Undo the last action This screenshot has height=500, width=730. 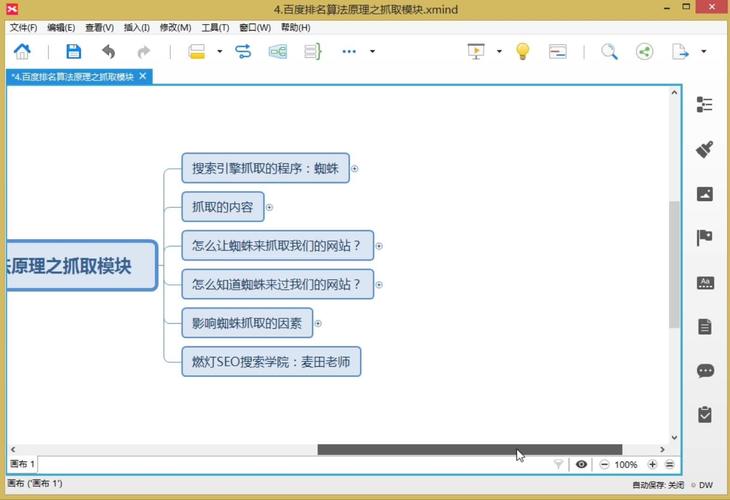click(x=108, y=52)
